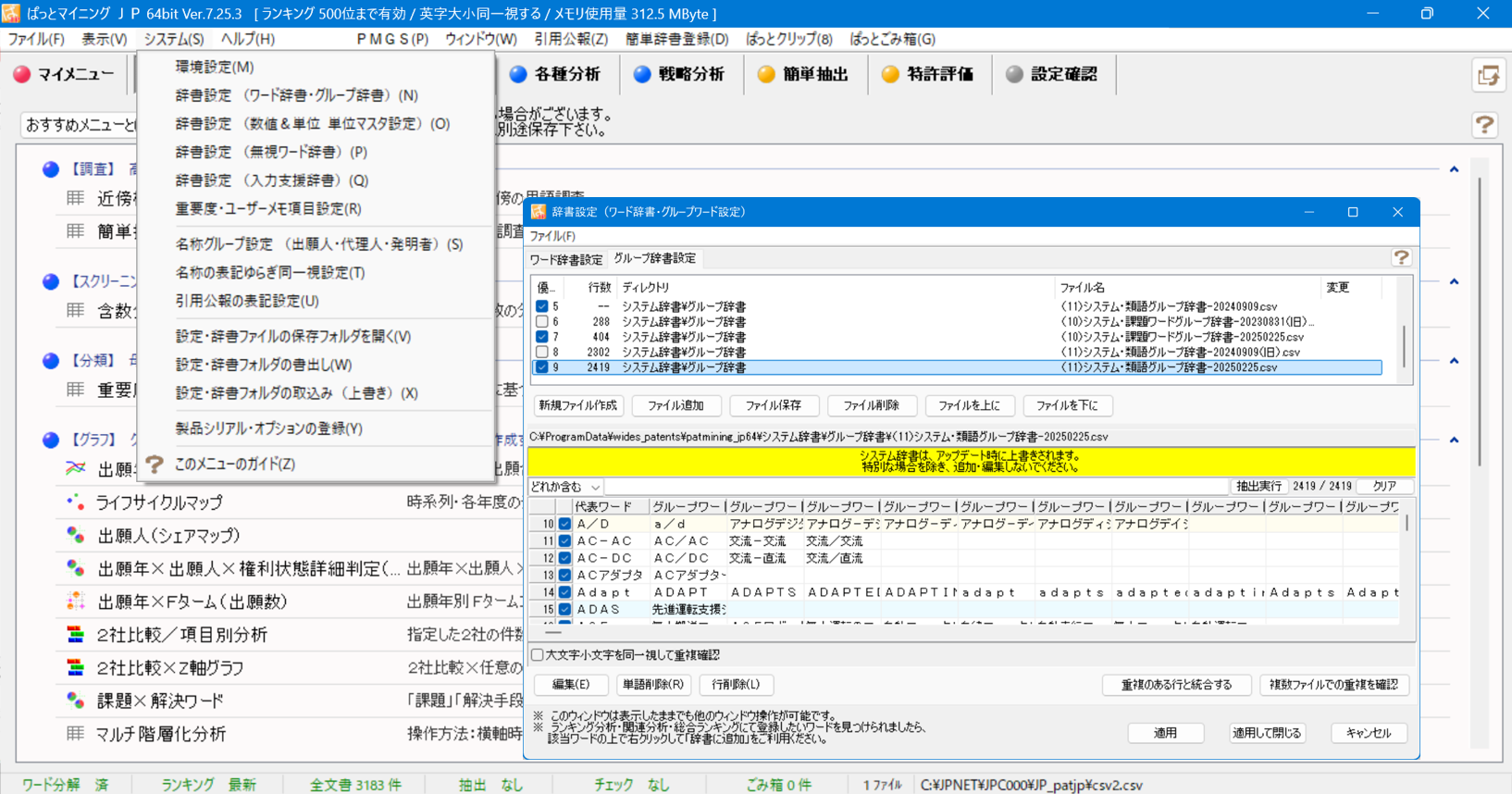Click the help question mark icon in dictionary dialog
1512x794 pixels.
click(1401, 258)
